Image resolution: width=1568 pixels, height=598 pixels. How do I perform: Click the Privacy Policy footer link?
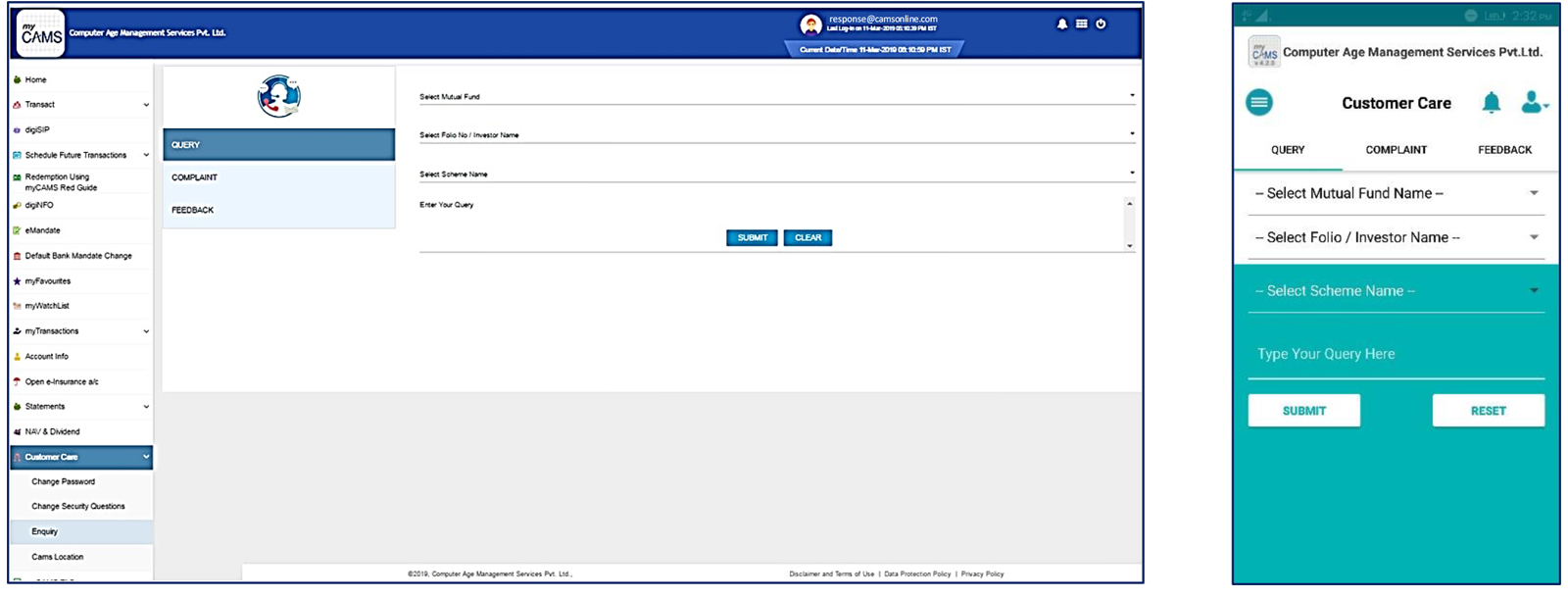(982, 574)
